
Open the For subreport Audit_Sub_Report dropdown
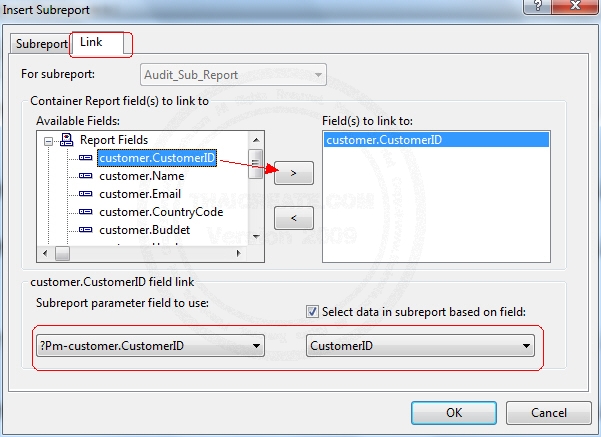tap(233, 75)
